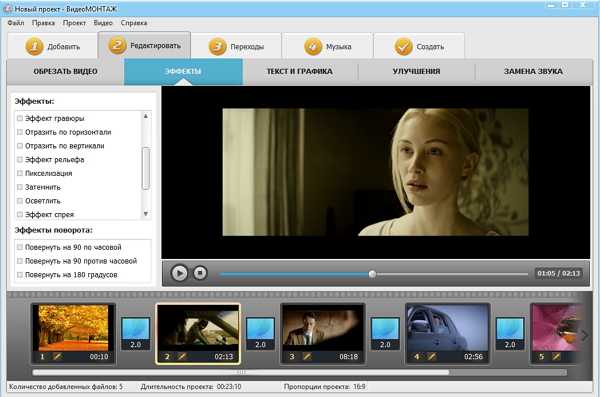This screenshot has height=397, width=600.
Task: Select transition between clips 4 and 5
Action: [510, 333]
